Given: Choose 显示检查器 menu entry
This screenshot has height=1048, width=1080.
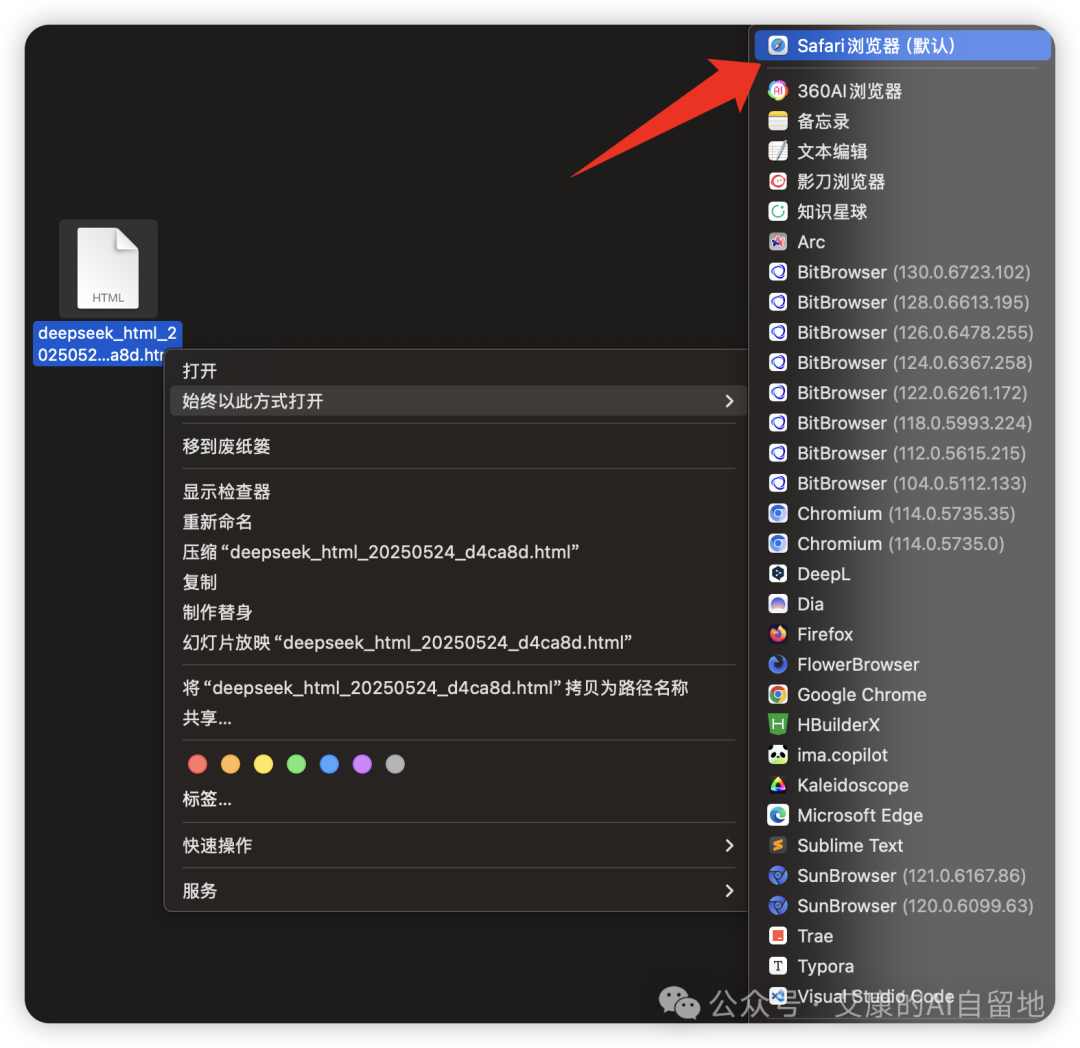Looking at the screenshot, I should click(x=457, y=492).
